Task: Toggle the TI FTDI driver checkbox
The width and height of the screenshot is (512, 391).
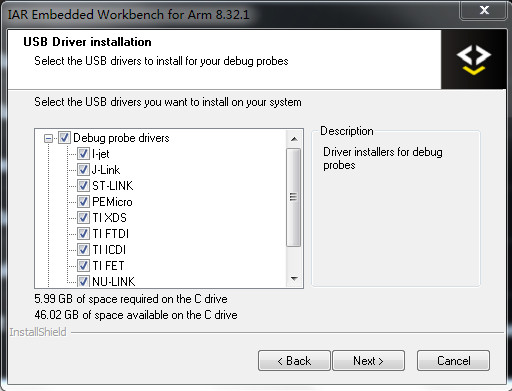Action: (83, 234)
